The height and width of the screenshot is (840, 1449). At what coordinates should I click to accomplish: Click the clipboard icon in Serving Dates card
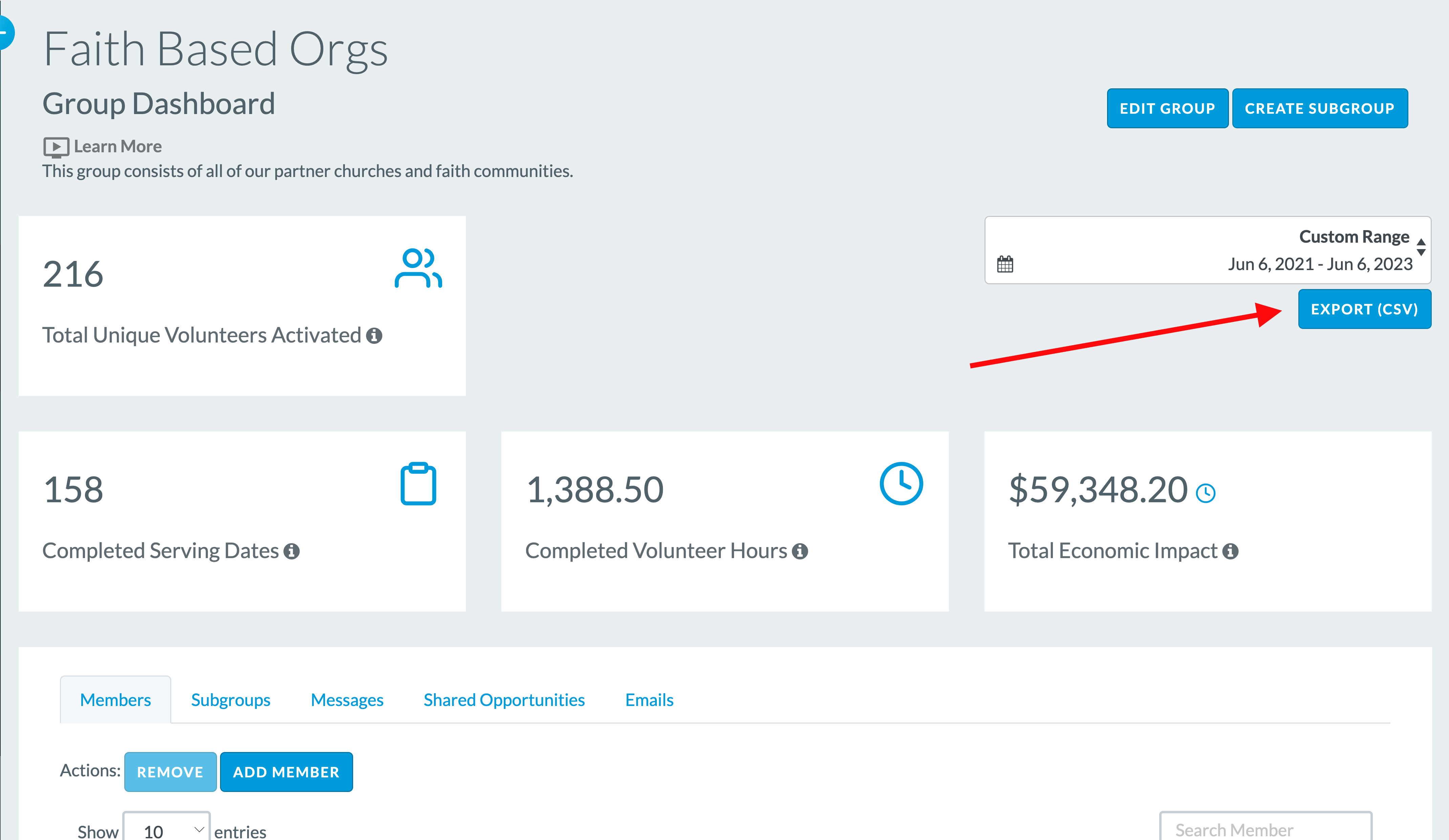pyautogui.click(x=418, y=484)
